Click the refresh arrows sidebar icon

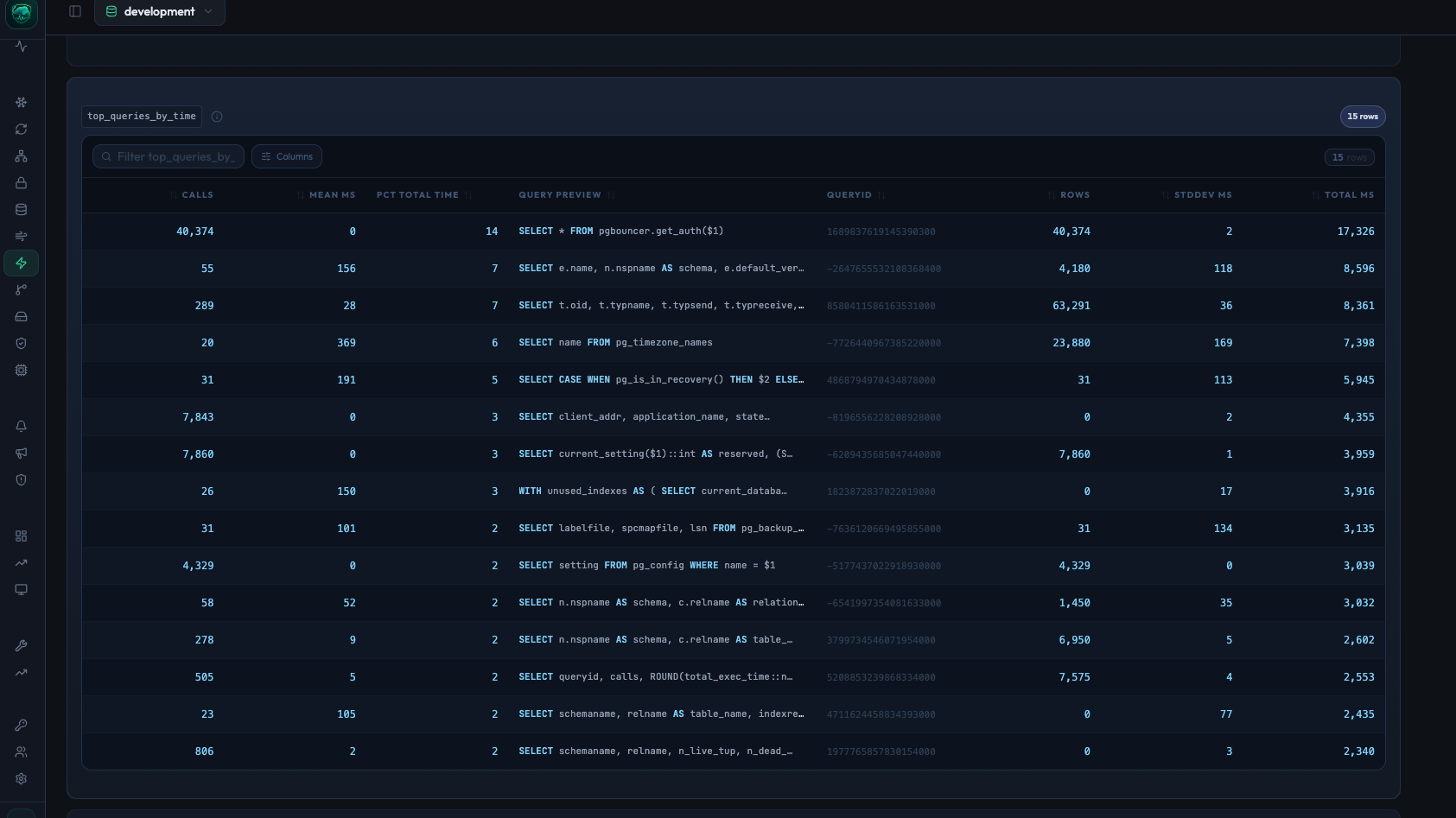click(x=22, y=130)
